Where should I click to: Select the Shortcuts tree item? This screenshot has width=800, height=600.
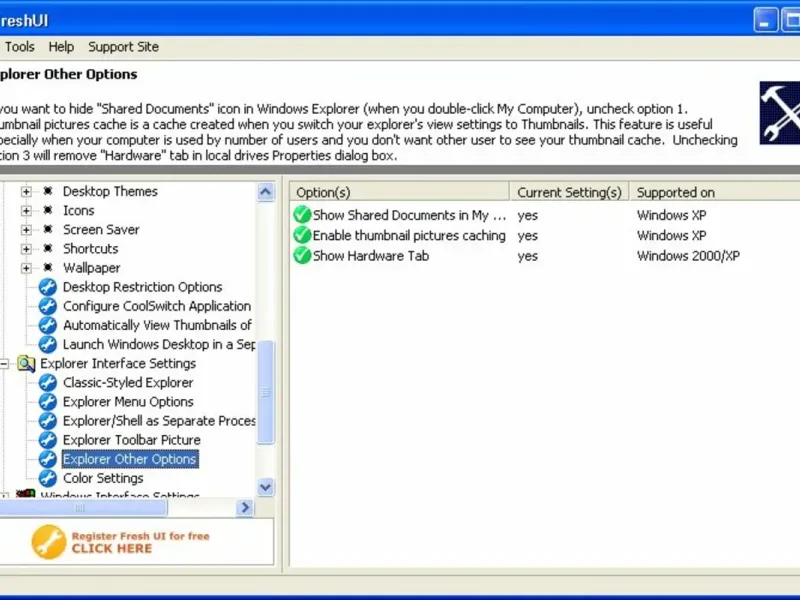[x=90, y=248]
